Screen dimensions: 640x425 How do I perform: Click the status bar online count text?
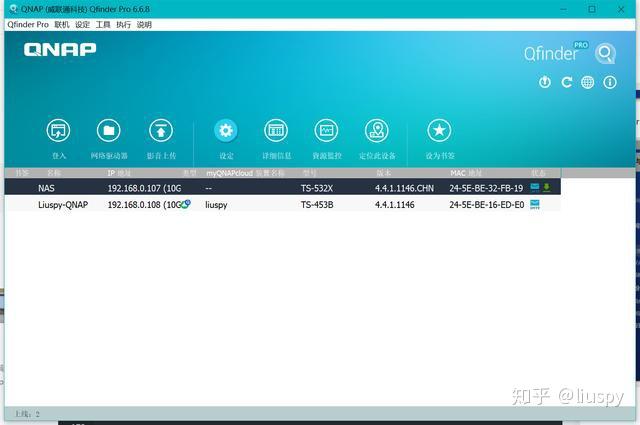pyautogui.click(x=27, y=414)
